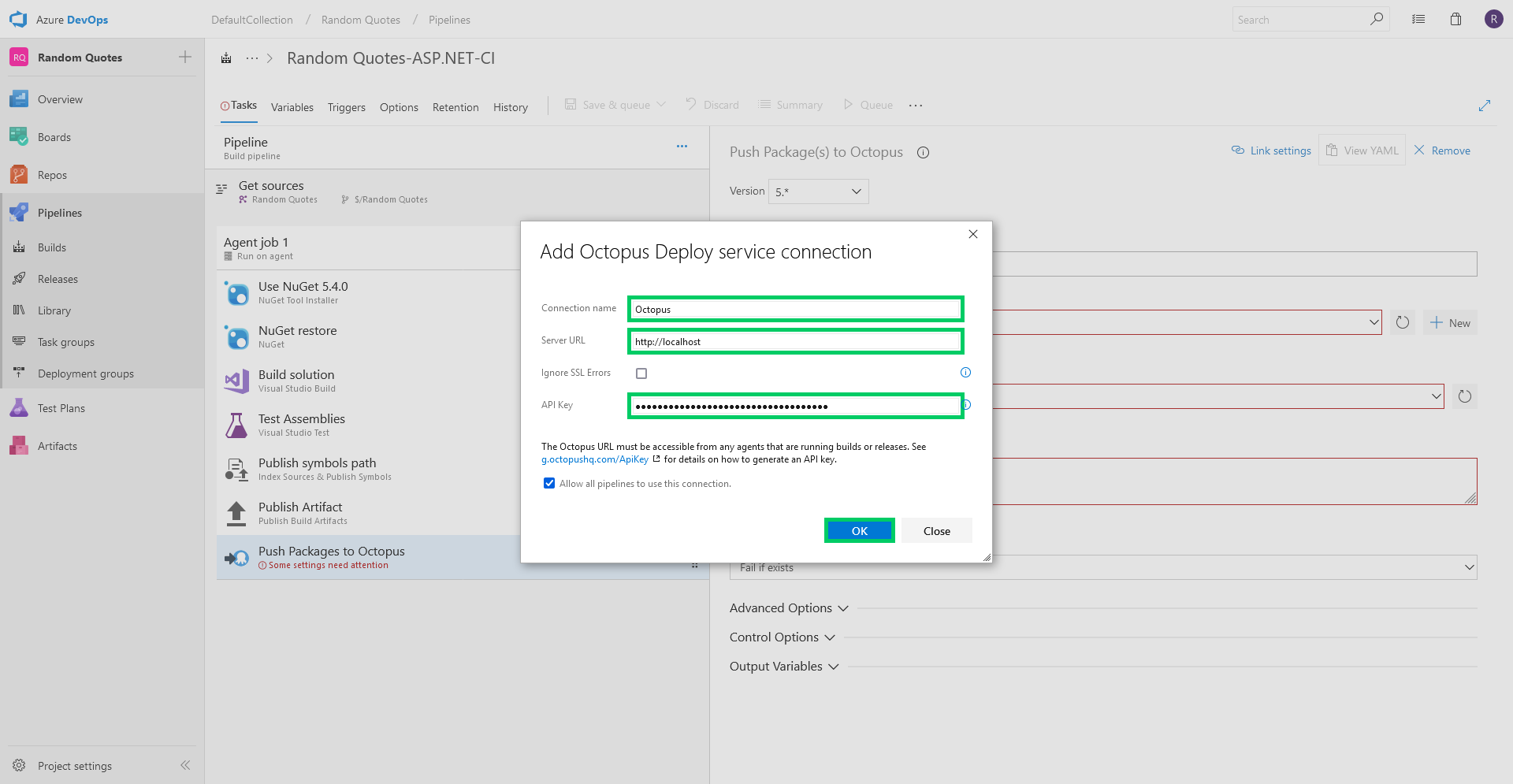Screen dimensions: 1513x784
Task: Open the Pipelines sidebar section
Action: coord(60,213)
